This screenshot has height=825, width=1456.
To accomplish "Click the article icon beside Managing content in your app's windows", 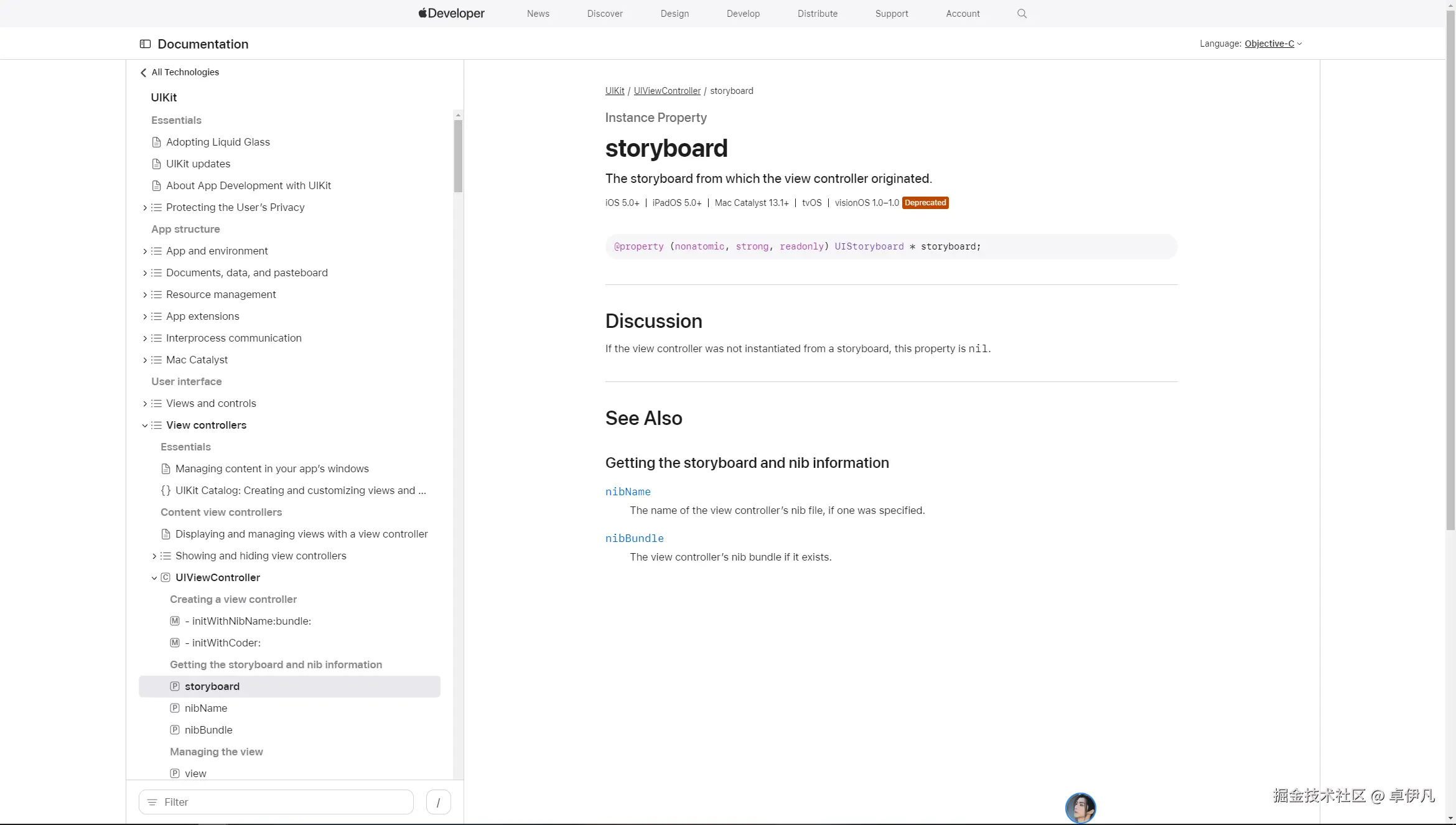I will [x=166, y=468].
